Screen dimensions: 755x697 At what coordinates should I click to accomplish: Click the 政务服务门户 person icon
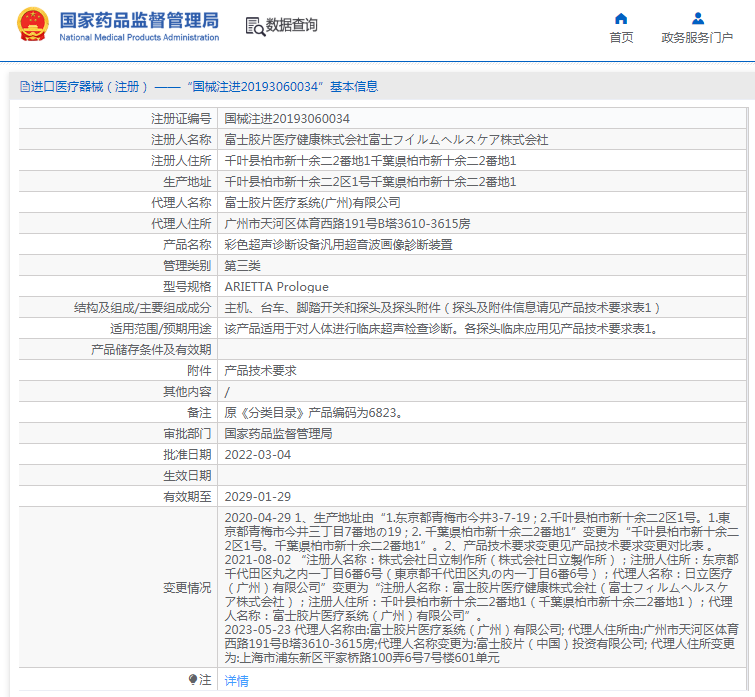click(698, 18)
